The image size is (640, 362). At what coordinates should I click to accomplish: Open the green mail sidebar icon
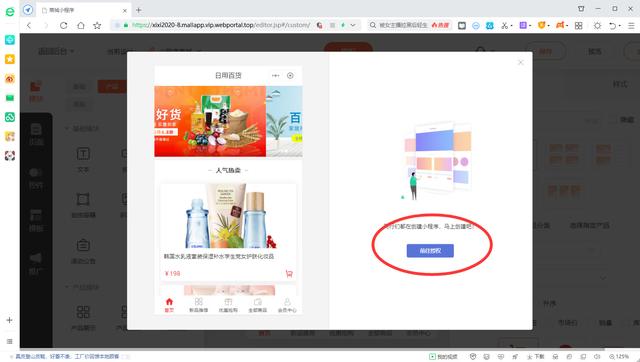click(x=10, y=98)
